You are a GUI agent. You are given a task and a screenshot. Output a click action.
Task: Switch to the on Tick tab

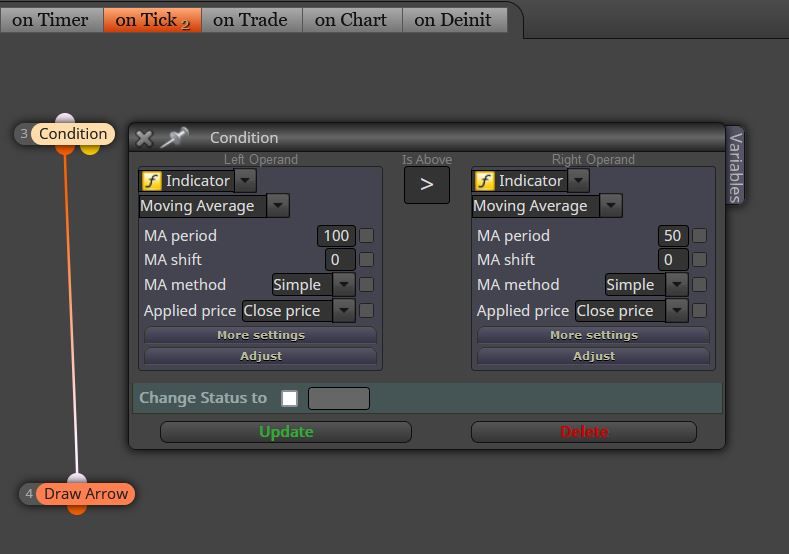coord(152,20)
